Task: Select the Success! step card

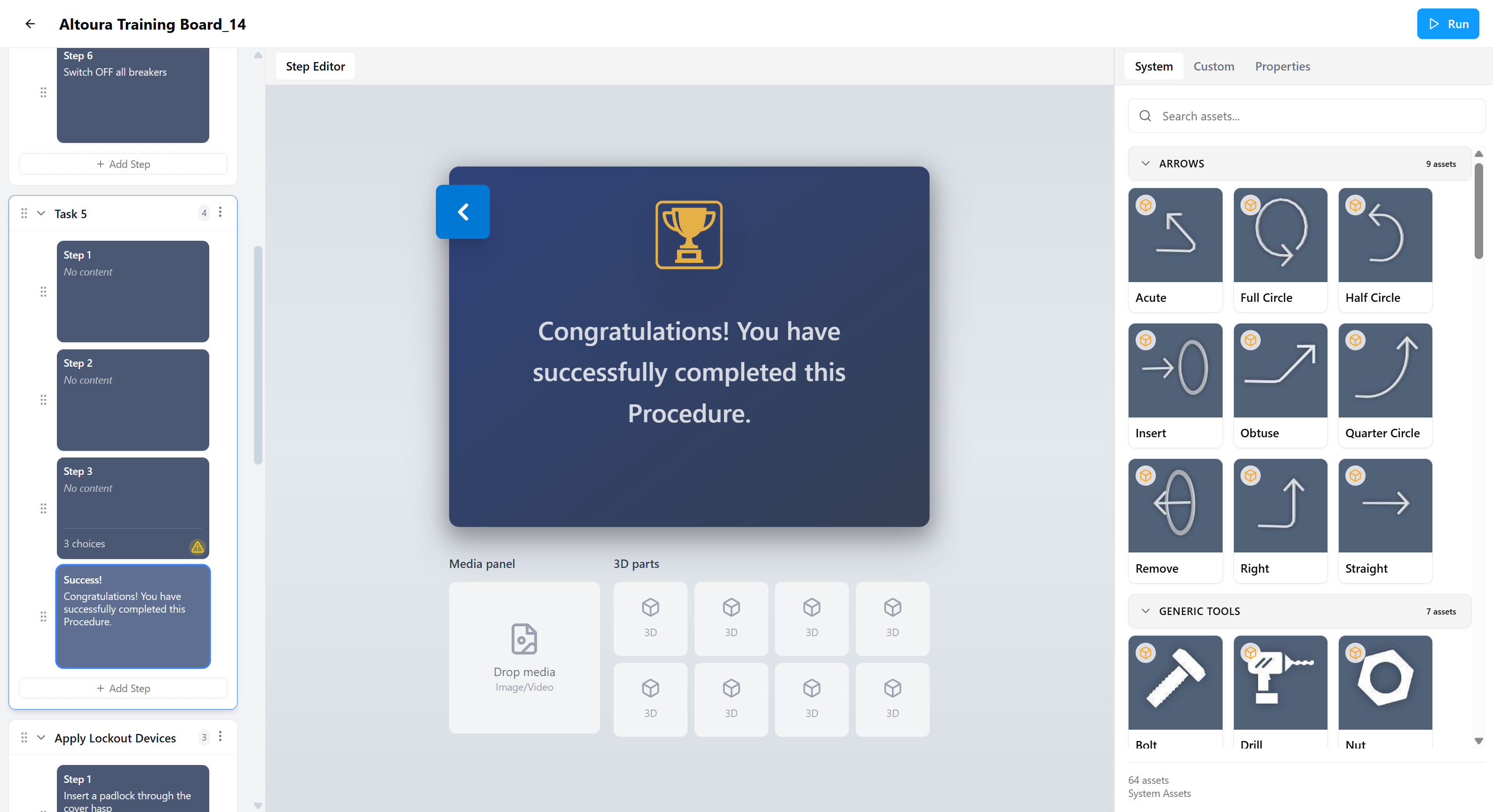Action: coord(133,616)
